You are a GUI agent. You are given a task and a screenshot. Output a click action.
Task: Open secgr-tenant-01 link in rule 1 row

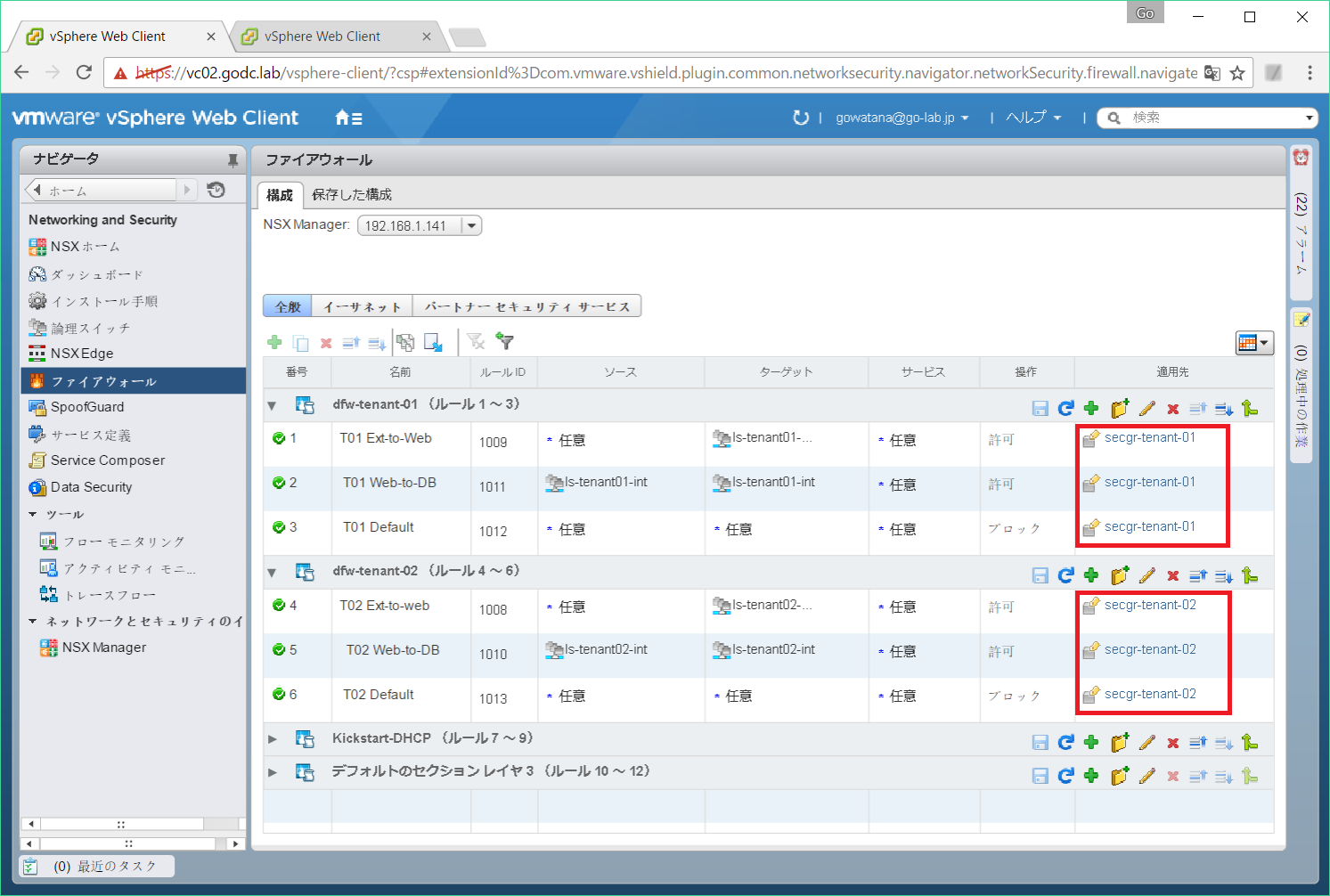pyautogui.click(x=1149, y=437)
